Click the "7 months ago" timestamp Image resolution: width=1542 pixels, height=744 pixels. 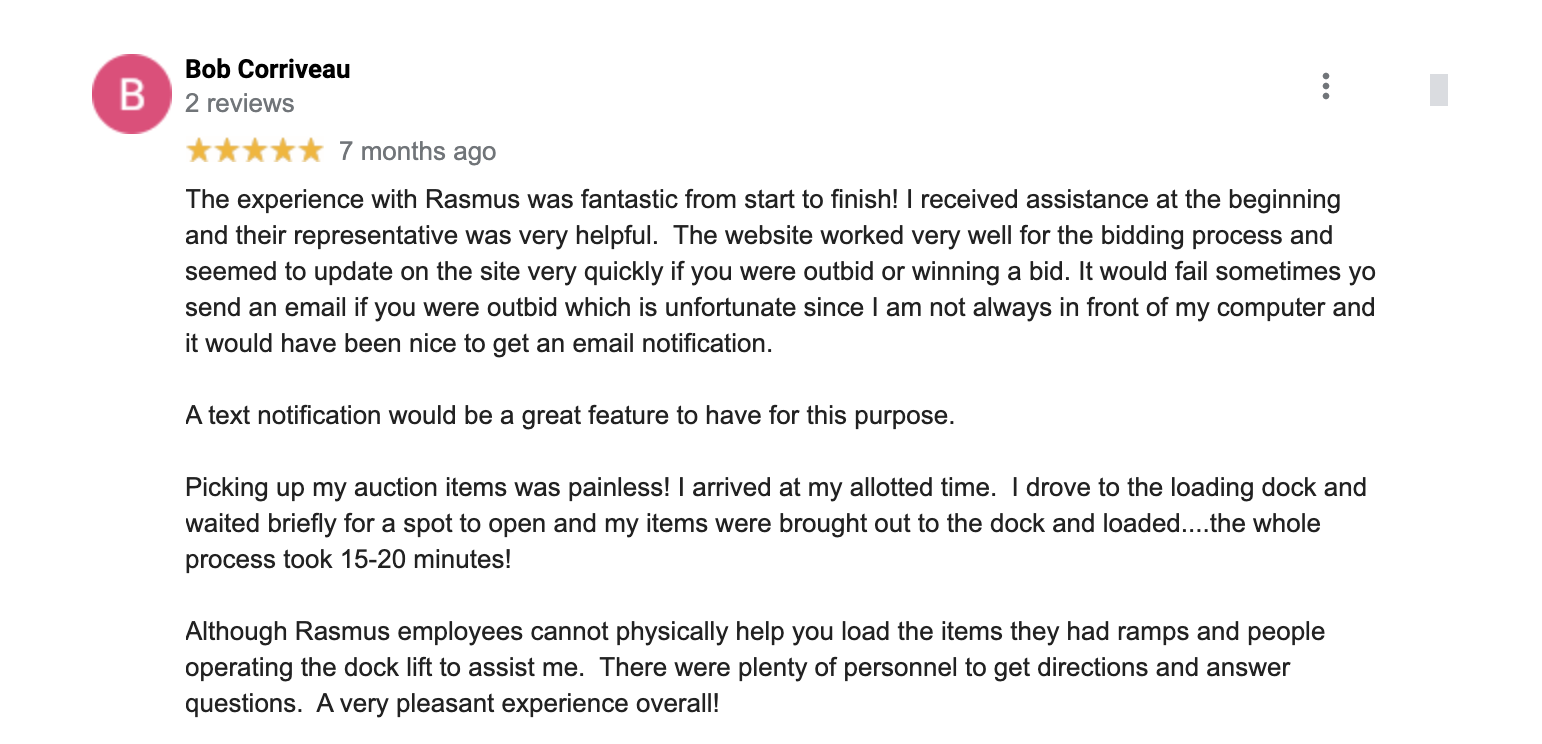coord(418,151)
